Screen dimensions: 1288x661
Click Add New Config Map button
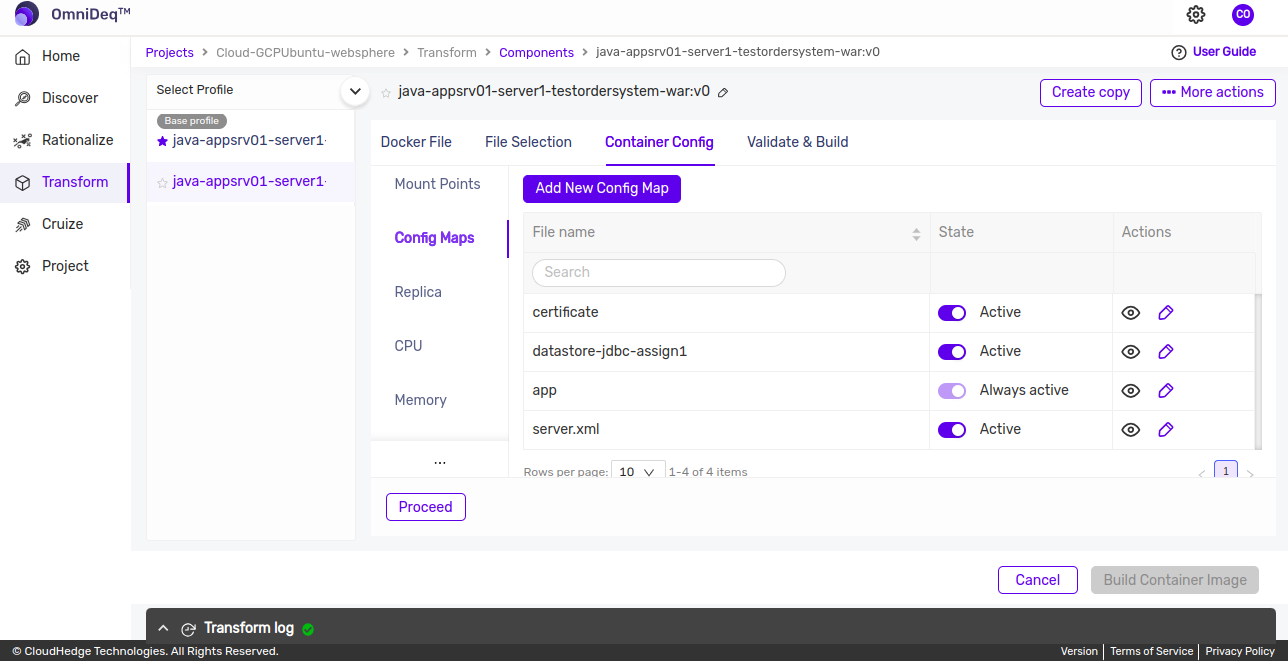coord(602,188)
